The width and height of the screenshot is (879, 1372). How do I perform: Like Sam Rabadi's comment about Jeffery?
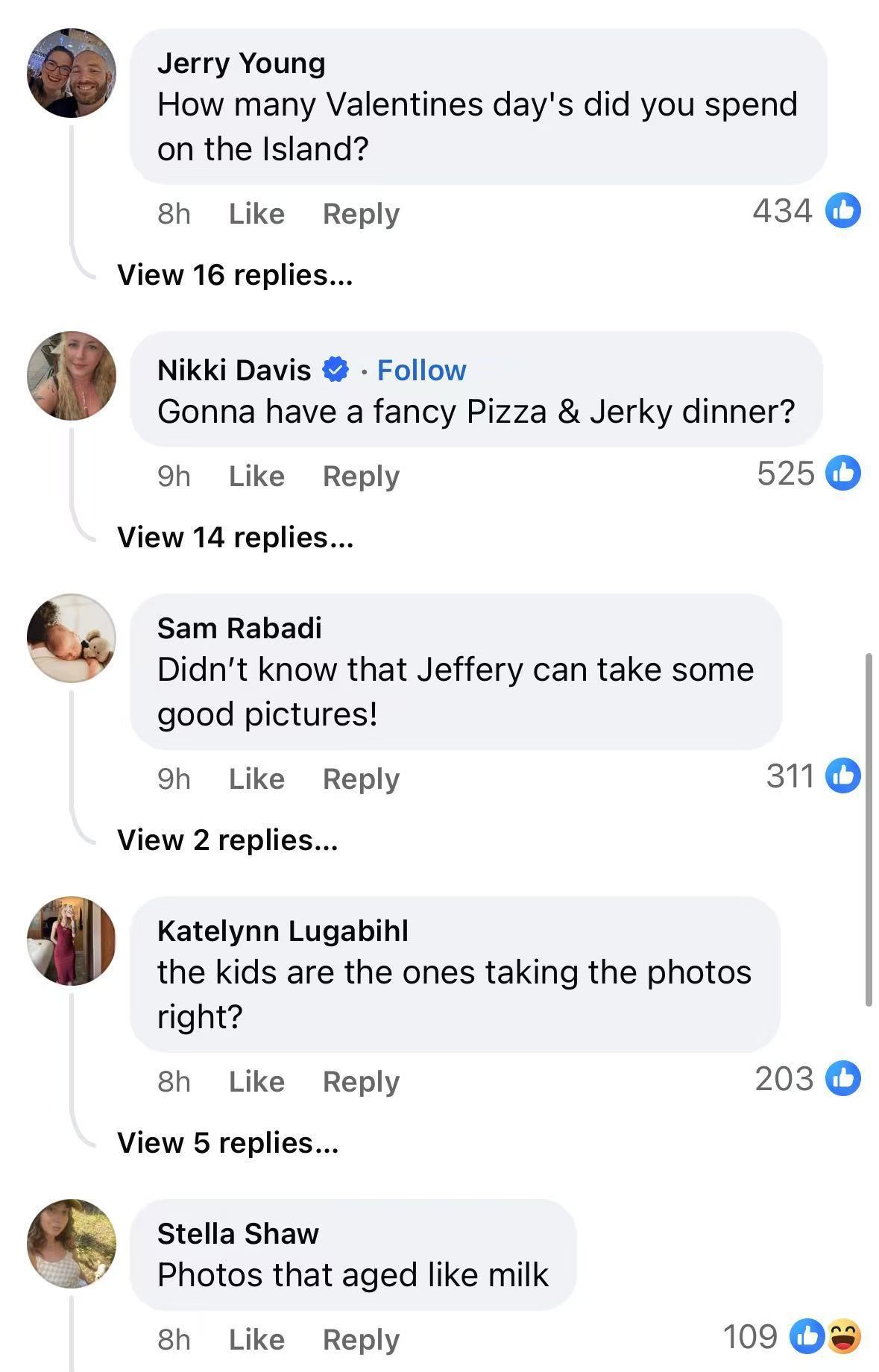point(256,779)
